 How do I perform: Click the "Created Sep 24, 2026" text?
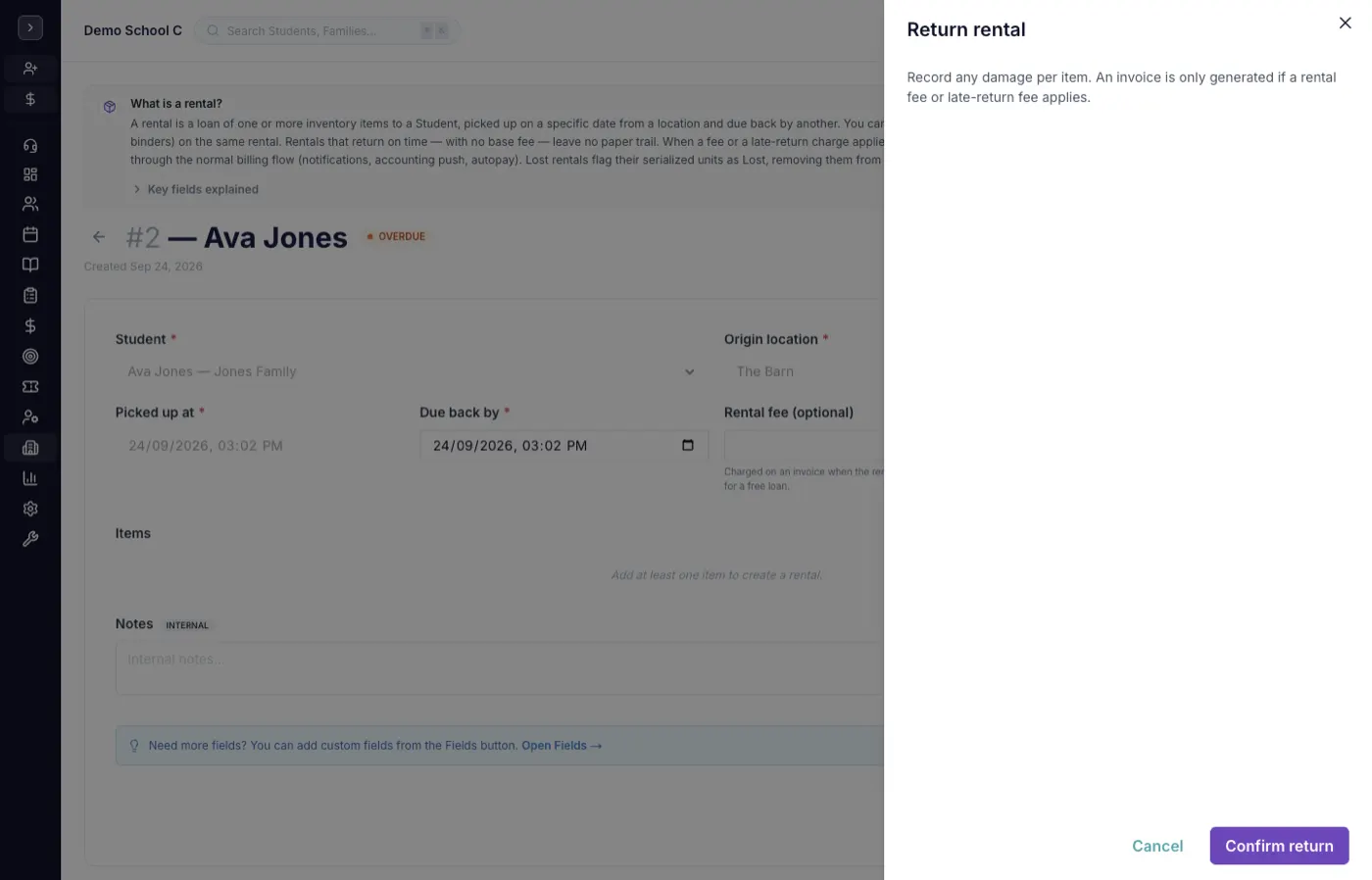143,267
